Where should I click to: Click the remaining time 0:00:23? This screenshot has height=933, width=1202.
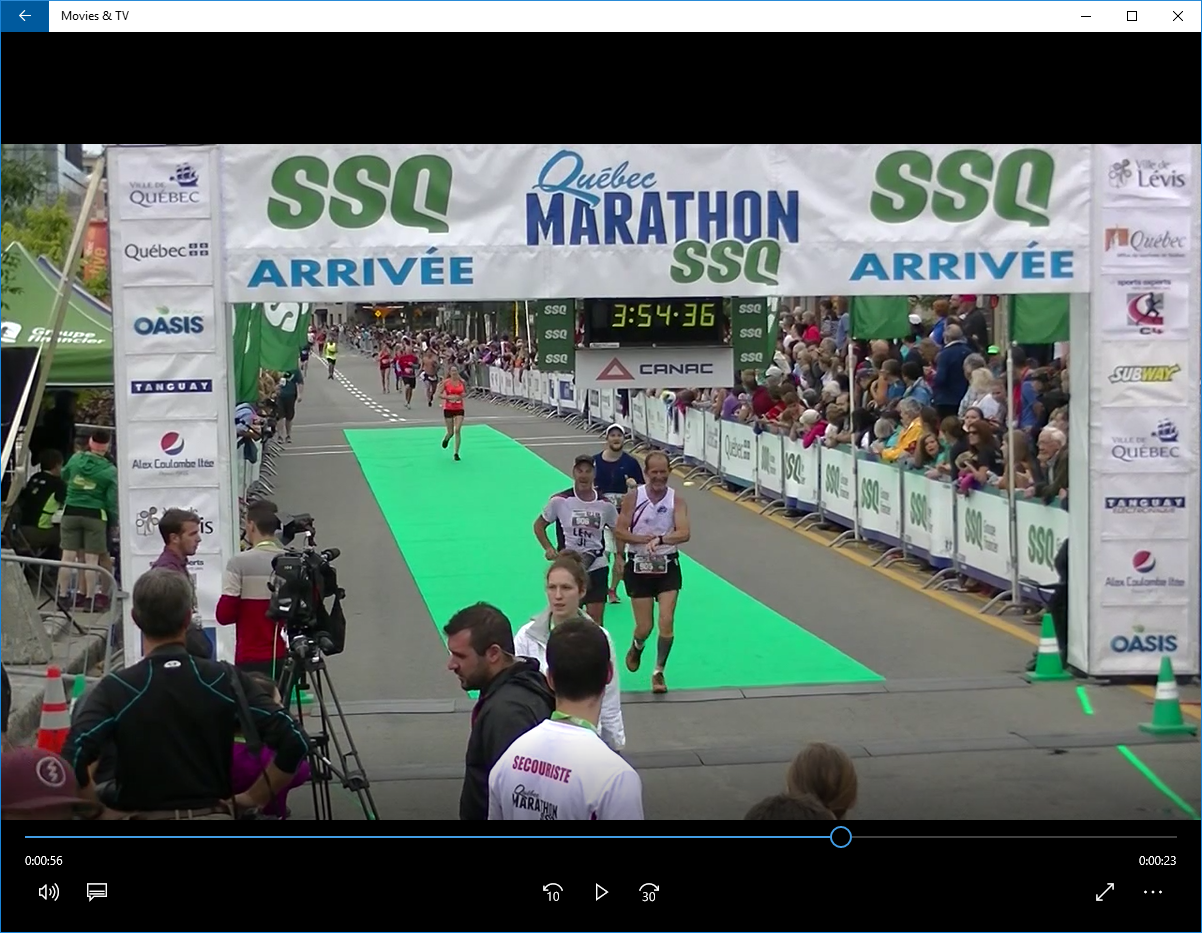pyautogui.click(x=1157, y=861)
